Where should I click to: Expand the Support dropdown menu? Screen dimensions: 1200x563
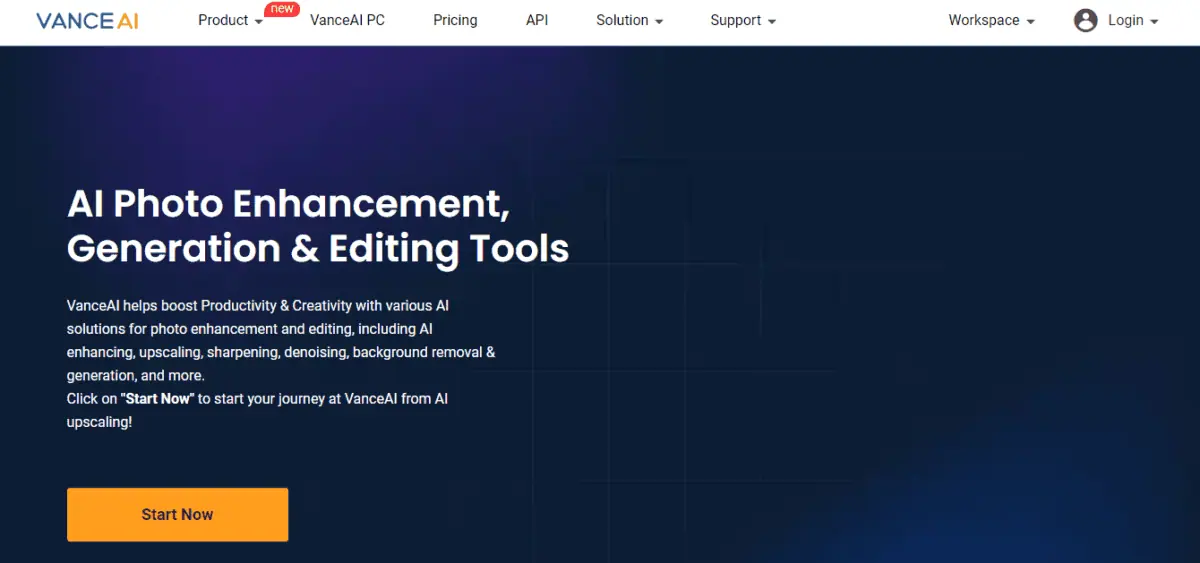pyautogui.click(x=743, y=20)
